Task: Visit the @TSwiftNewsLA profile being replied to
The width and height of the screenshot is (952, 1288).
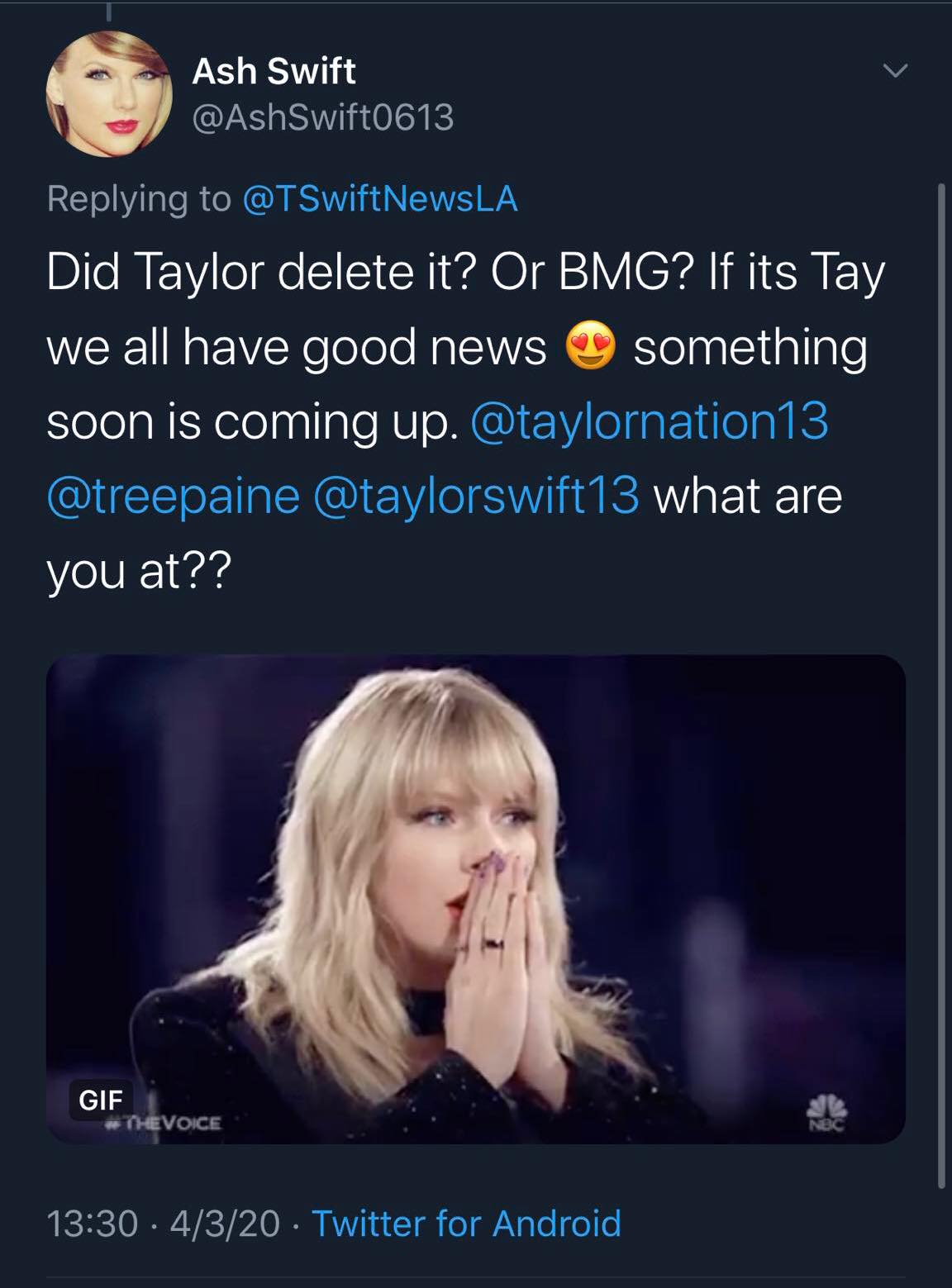Action: coord(380,198)
